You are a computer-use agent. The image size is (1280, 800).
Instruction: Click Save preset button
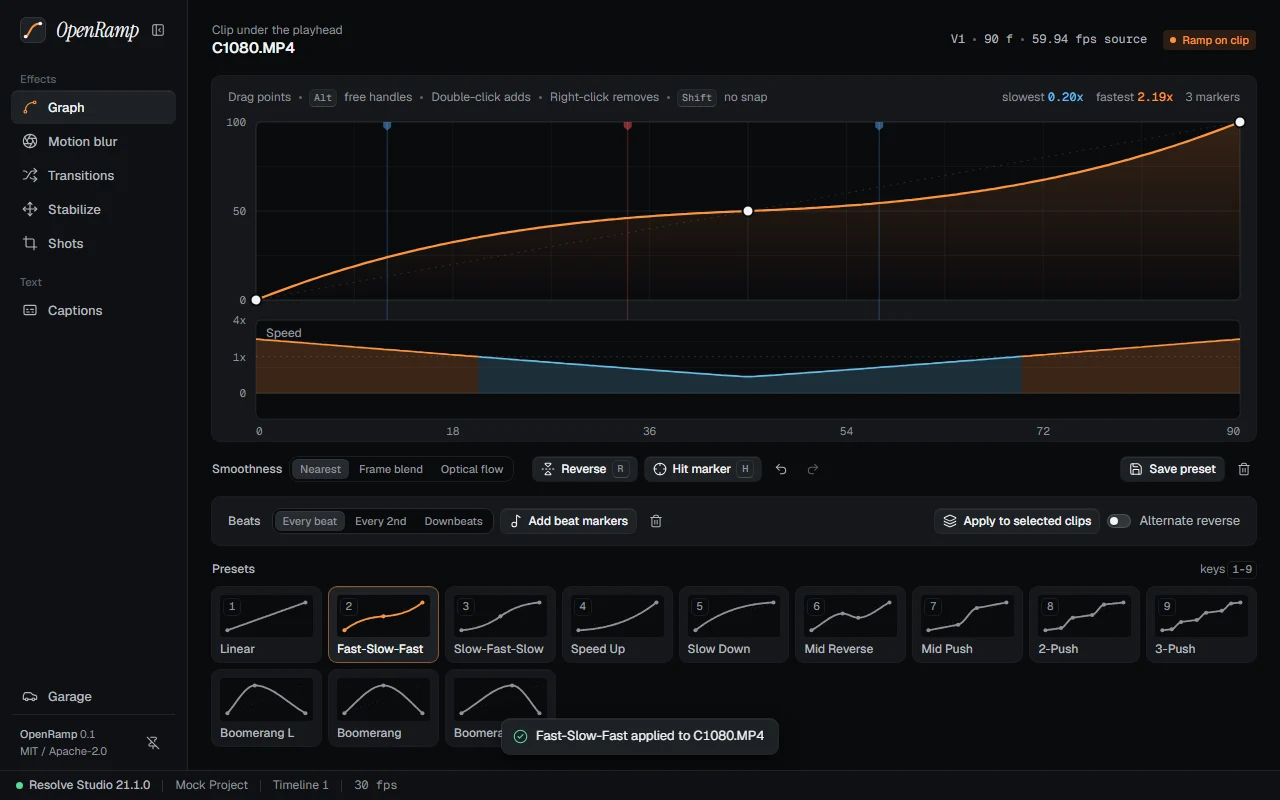pyautogui.click(x=1173, y=469)
